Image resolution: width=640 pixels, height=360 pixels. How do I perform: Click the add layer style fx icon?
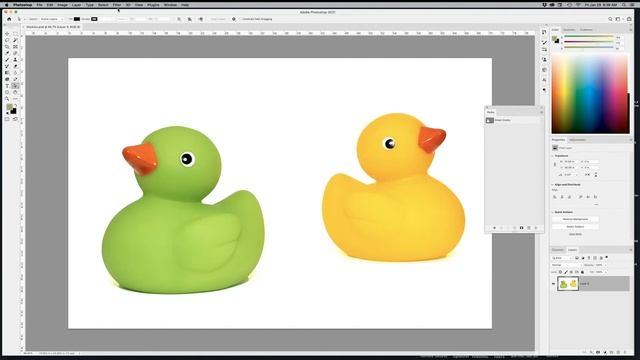[x=591, y=352]
